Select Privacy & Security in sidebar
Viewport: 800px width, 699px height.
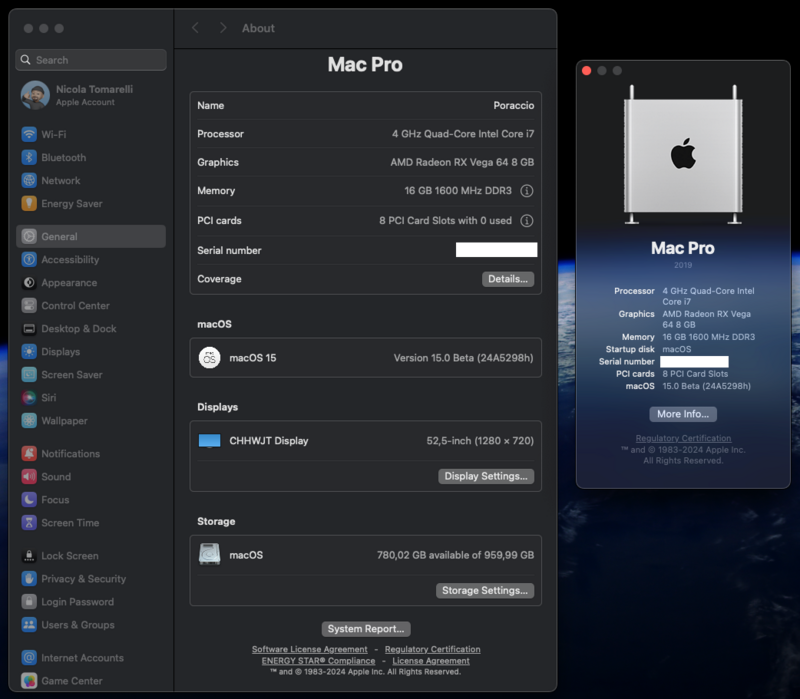(83, 578)
